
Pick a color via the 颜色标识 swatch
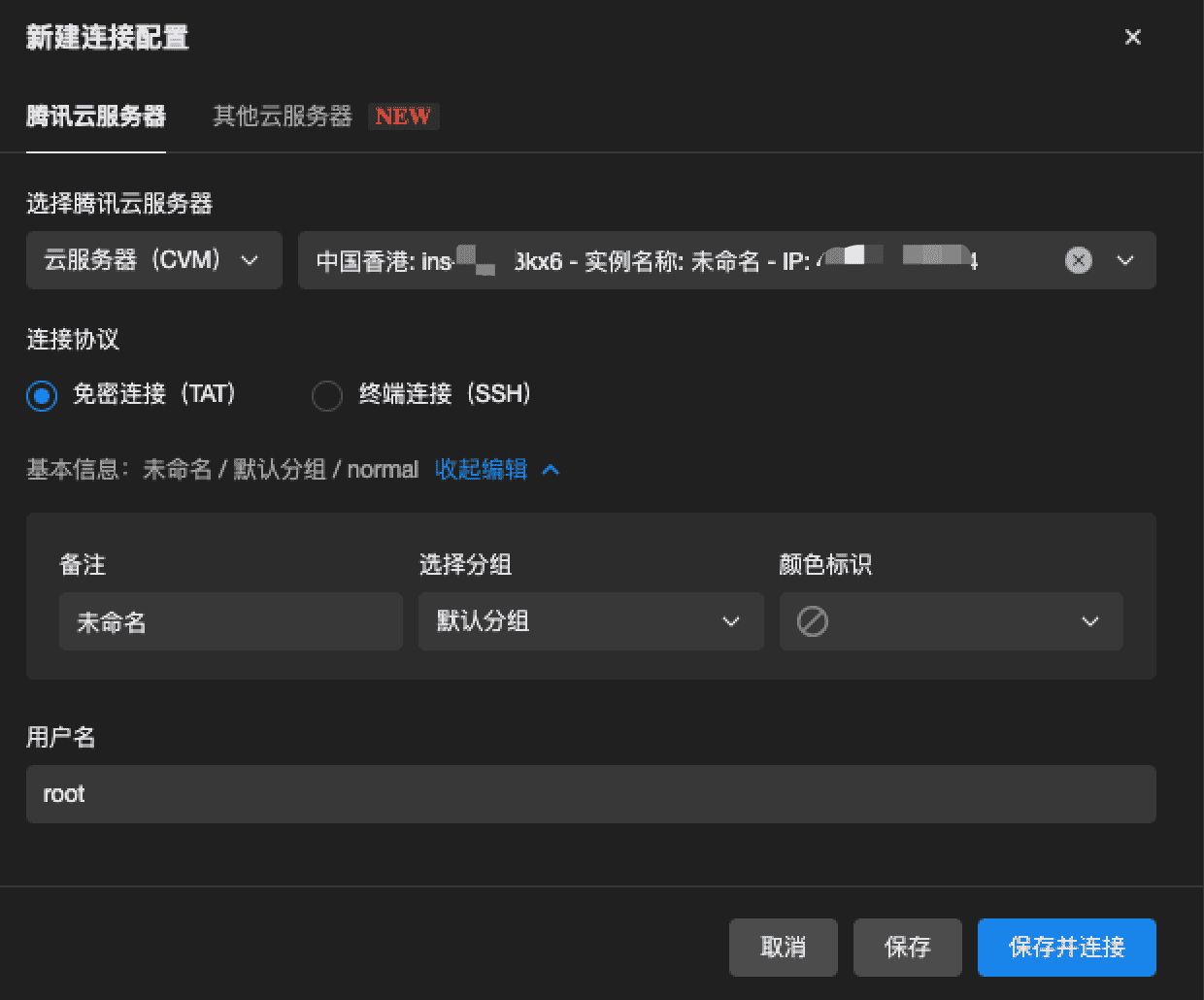(950, 621)
